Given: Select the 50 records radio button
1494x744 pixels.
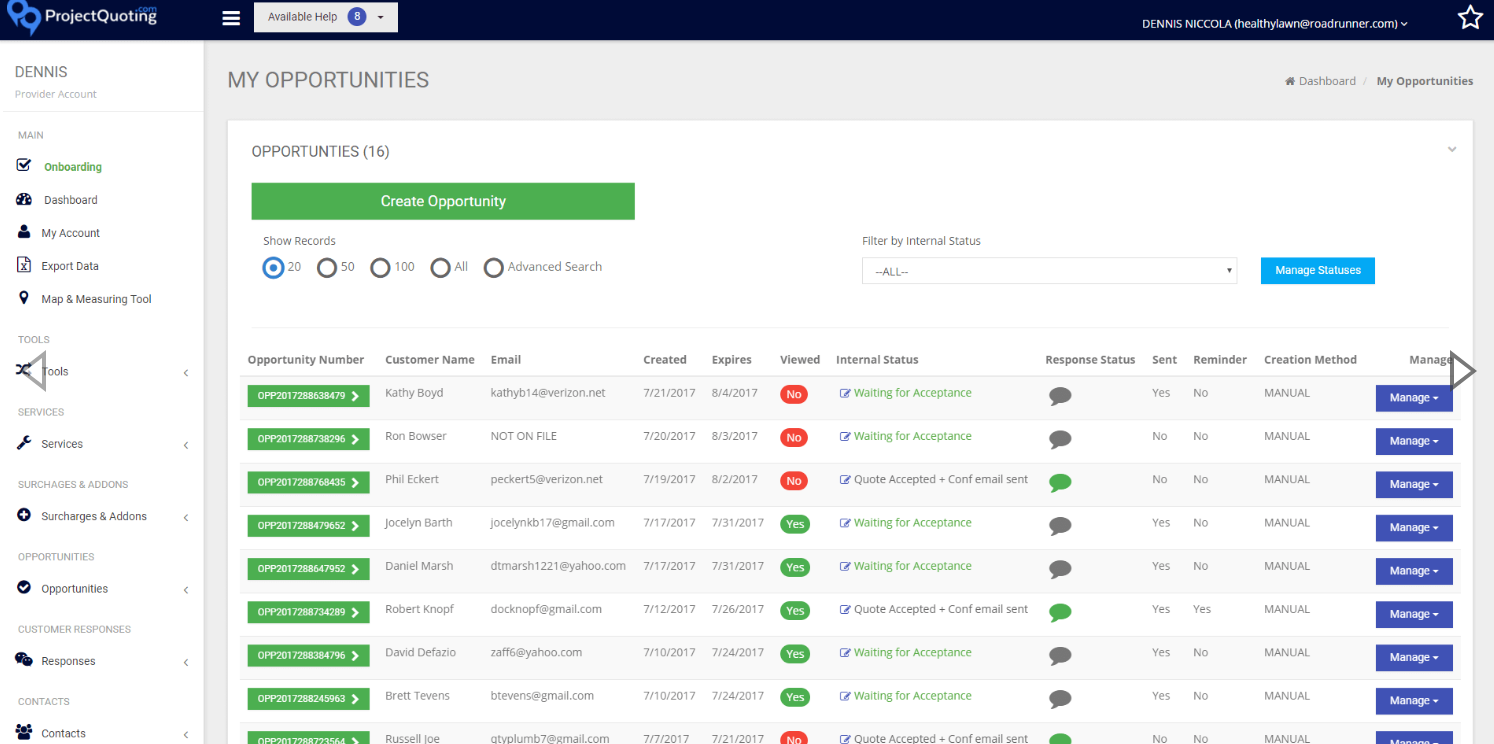Looking at the screenshot, I should (326, 268).
